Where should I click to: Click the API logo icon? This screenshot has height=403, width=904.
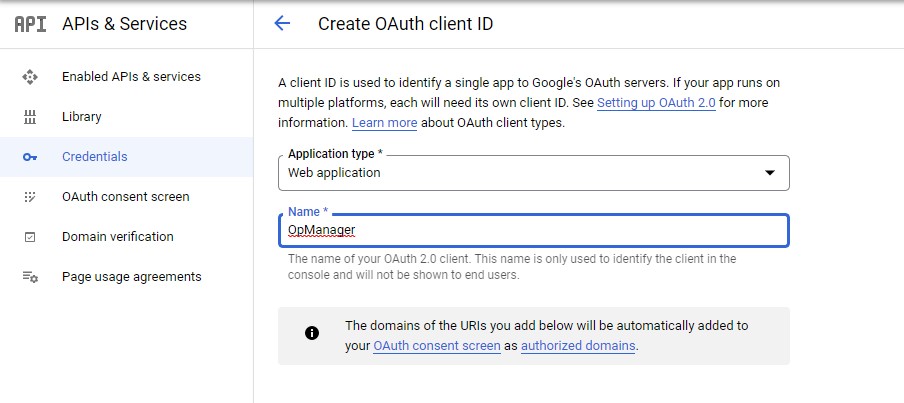[x=30, y=24]
